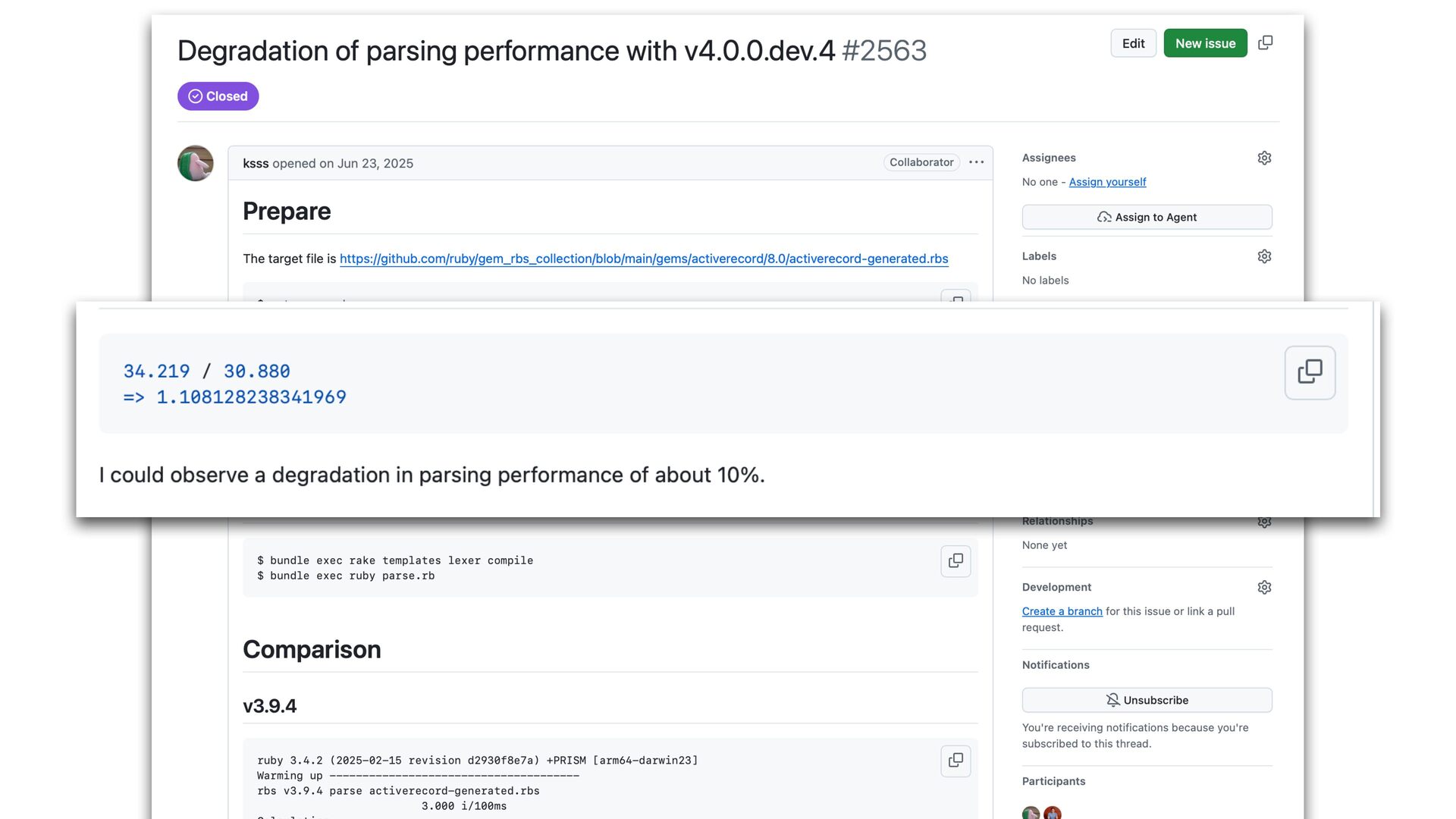Screen dimensions: 1456x819
Task: Open the Relationships settings gear
Action: tap(1264, 523)
